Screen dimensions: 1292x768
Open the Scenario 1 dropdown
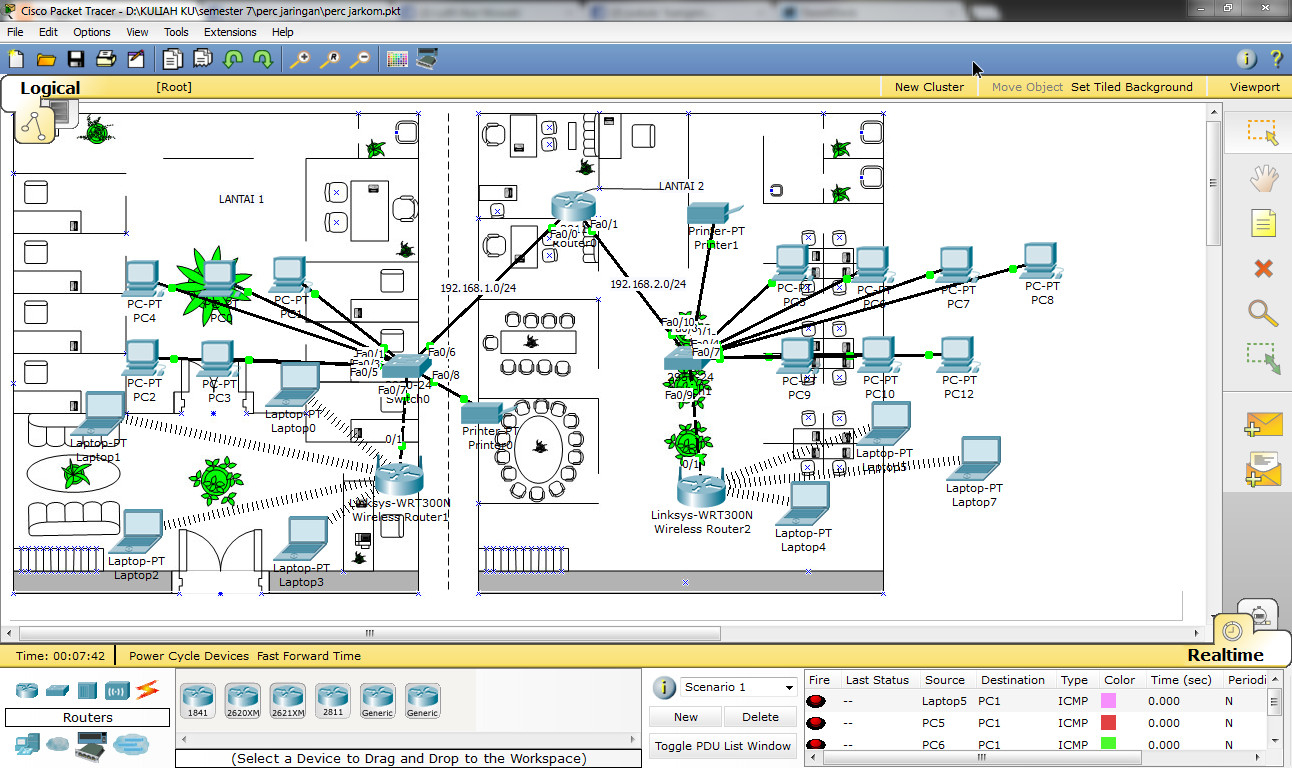pos(786,687)
